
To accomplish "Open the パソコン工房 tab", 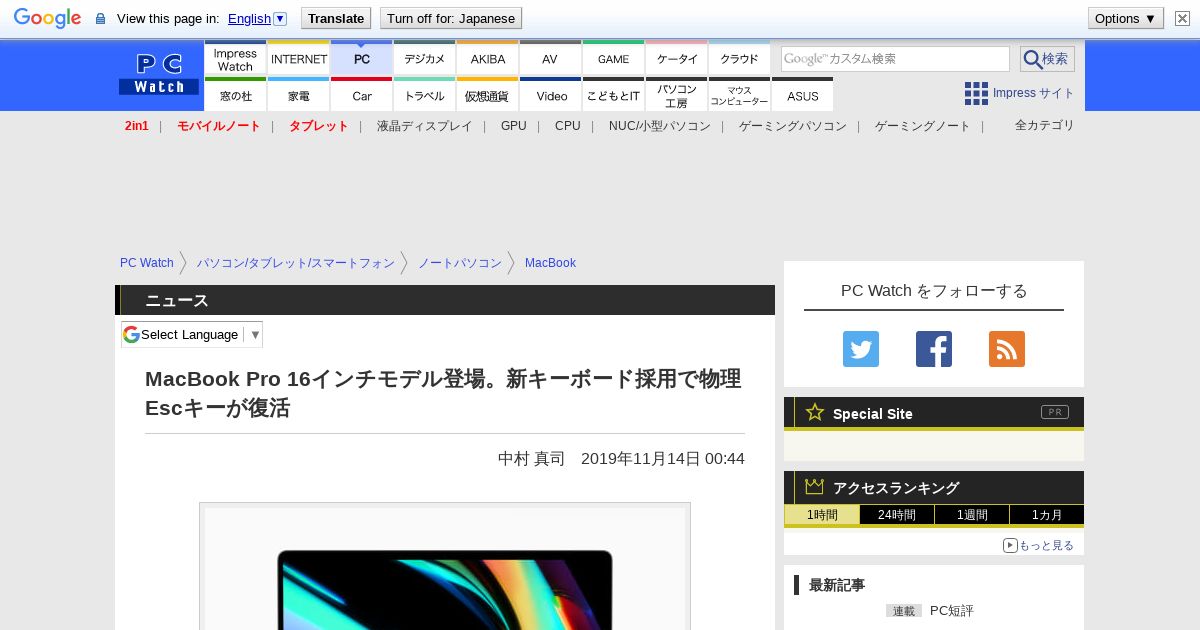I will 677,95.
